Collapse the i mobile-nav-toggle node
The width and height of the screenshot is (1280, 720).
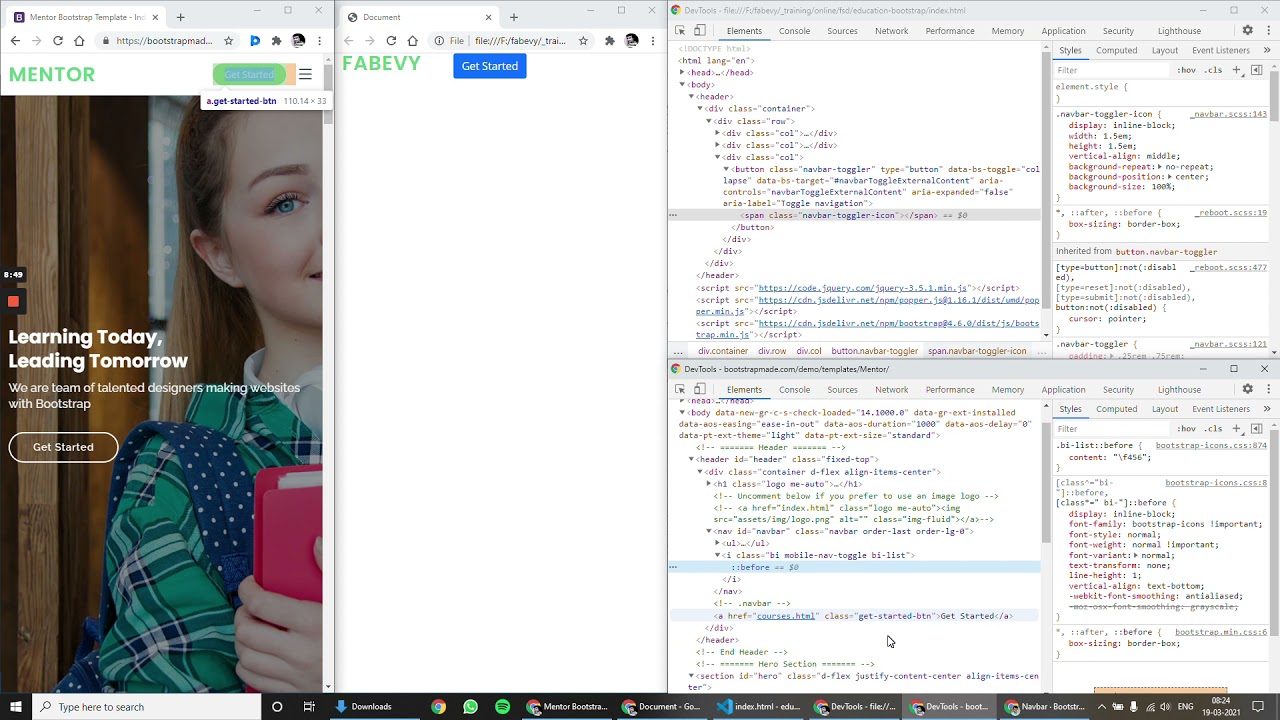(x=717, y=556)
